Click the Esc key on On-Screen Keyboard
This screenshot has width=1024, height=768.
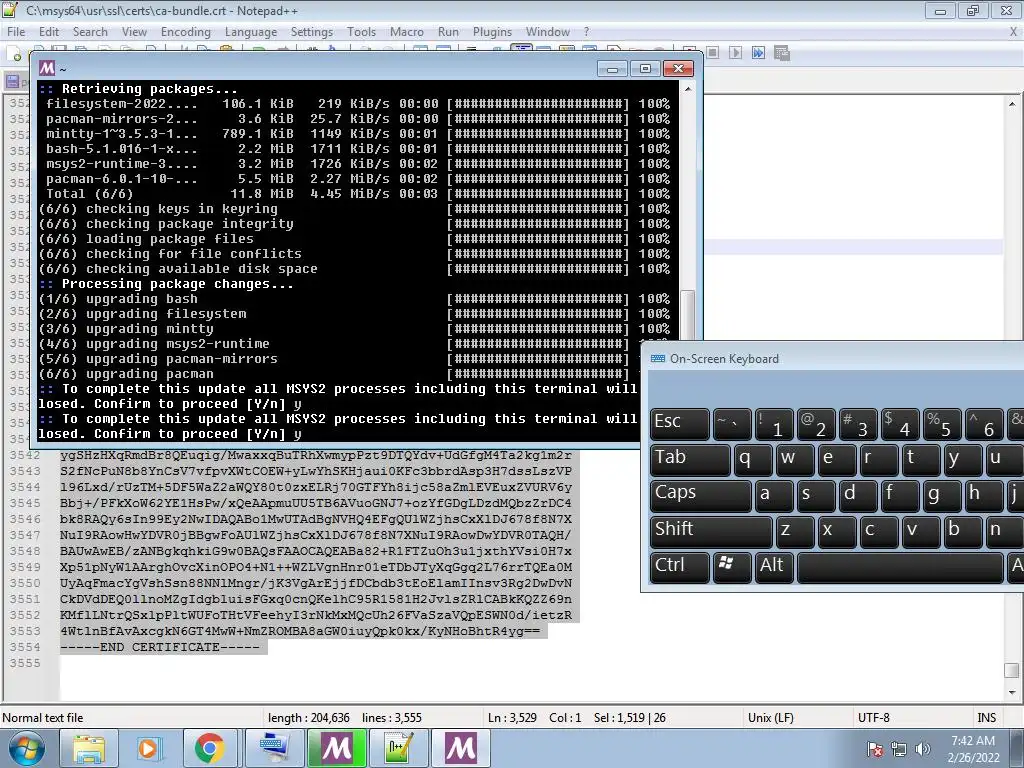coord(680,423)
